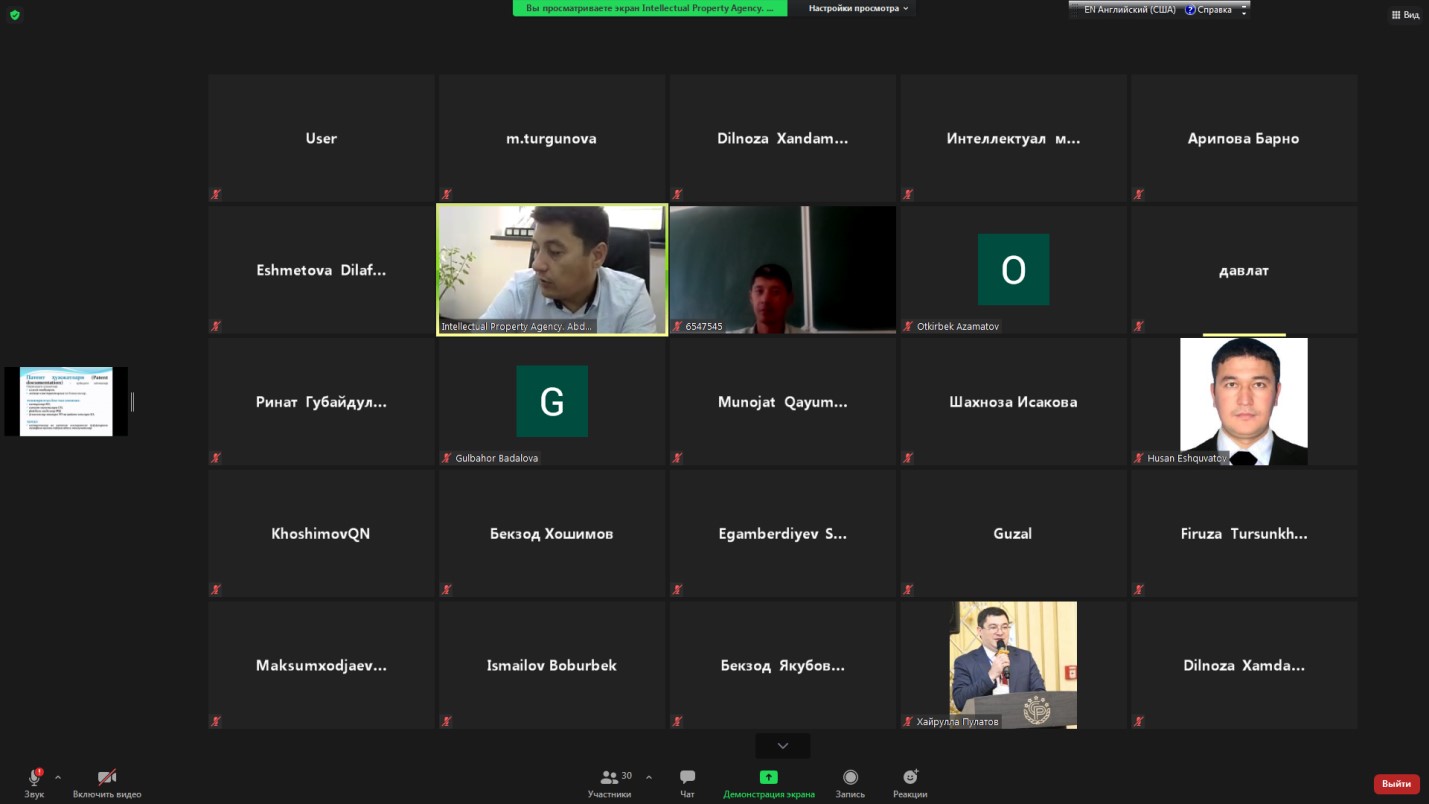The height and width of the screenshot is (804, 1429).
Task: Click the divider handle beside shared-screen thumbnail
Action: [132, 401]
